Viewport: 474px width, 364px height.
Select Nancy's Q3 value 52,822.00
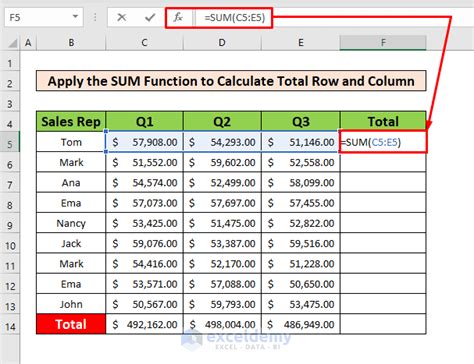pyautogui.click(x=301, y=223)
